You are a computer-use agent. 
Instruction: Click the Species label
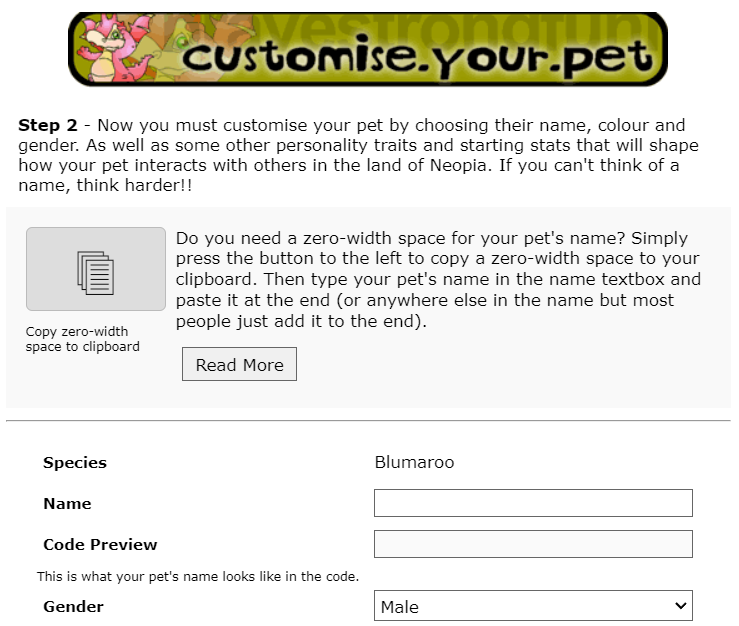pyautogui.click(x=74, y=463)
